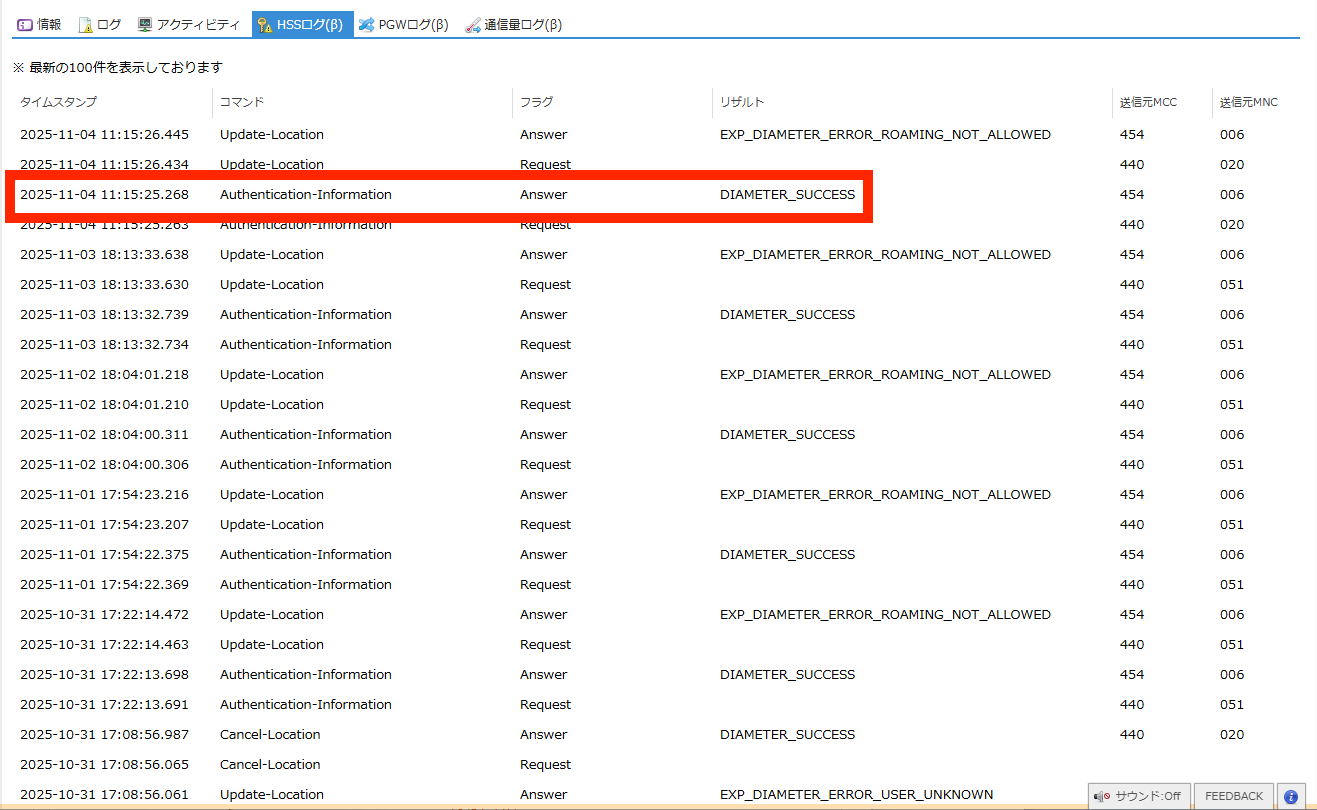Open the FEEDBACK button
The image size is (1317, 810).
pos(1234,796)
